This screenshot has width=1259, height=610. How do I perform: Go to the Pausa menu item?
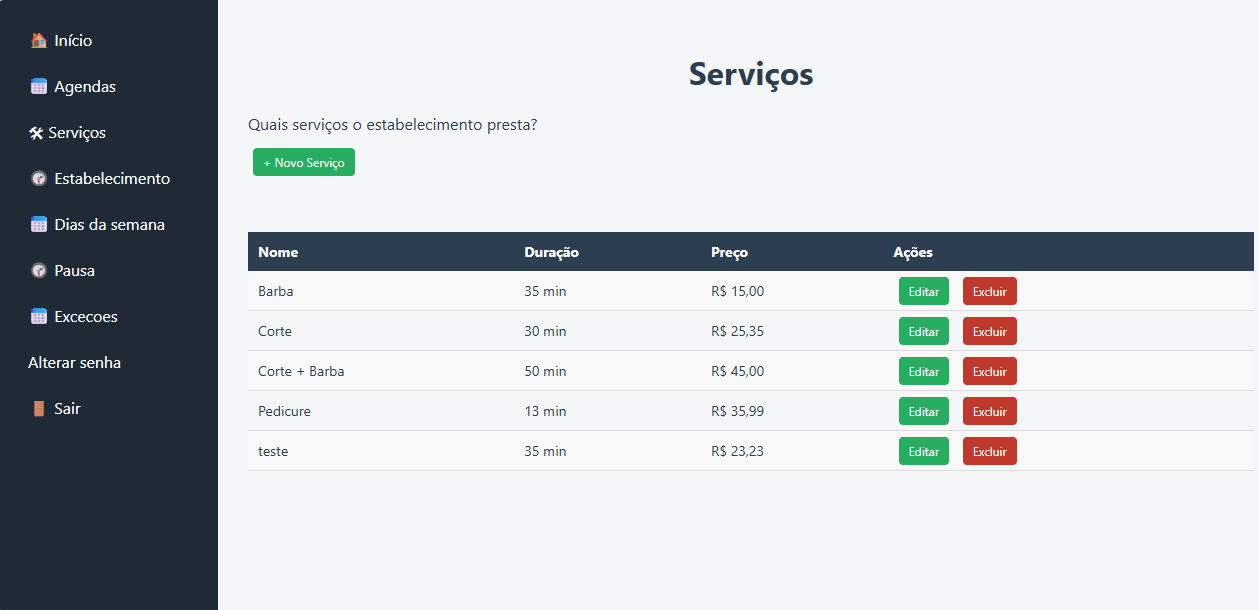point(75,271)
